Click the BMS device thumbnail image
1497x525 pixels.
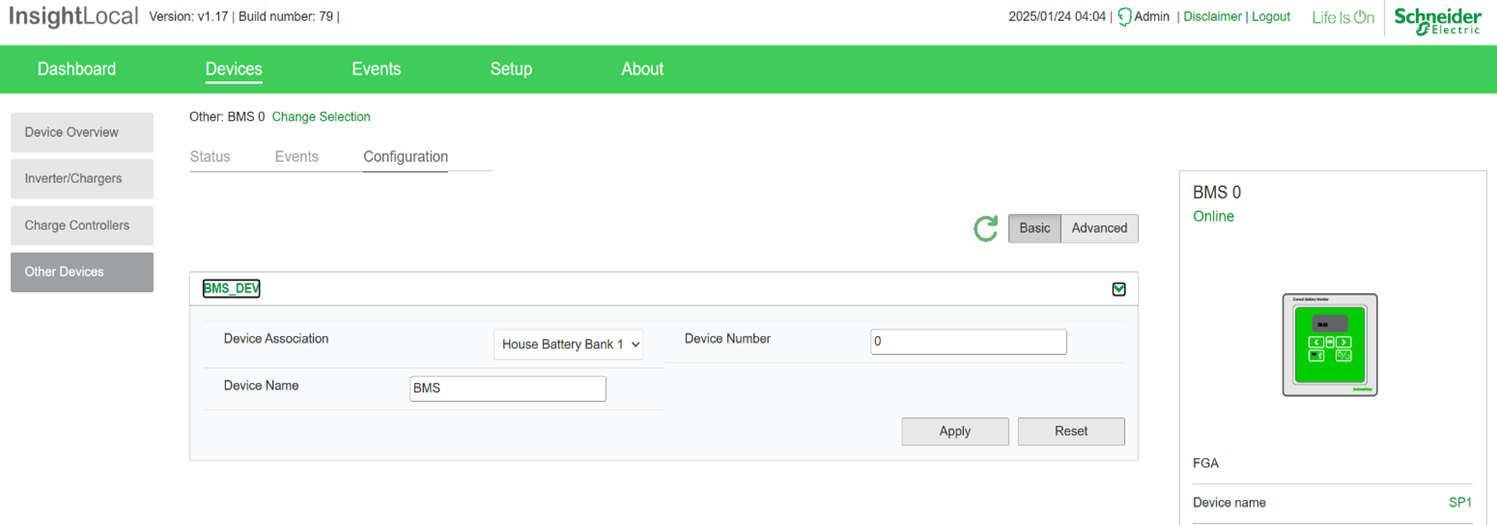coord(1329,345)
